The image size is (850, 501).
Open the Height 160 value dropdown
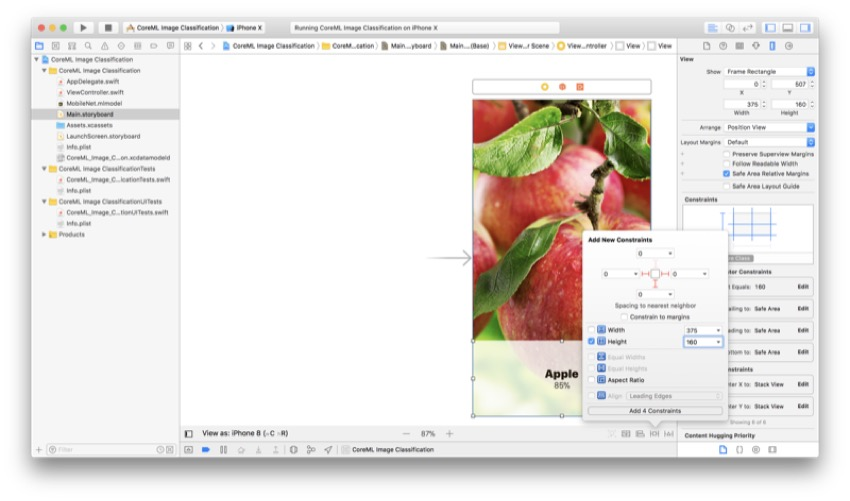[718, 342]
